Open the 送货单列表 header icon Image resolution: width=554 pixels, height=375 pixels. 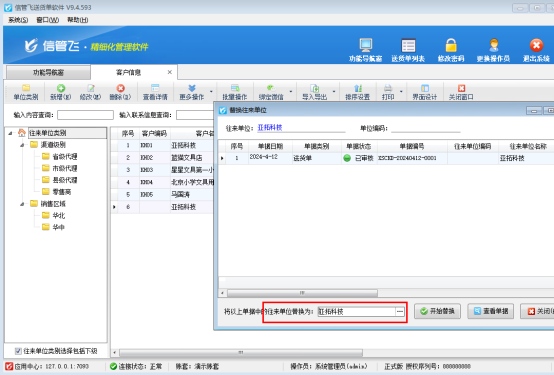[x=408, y=45]
